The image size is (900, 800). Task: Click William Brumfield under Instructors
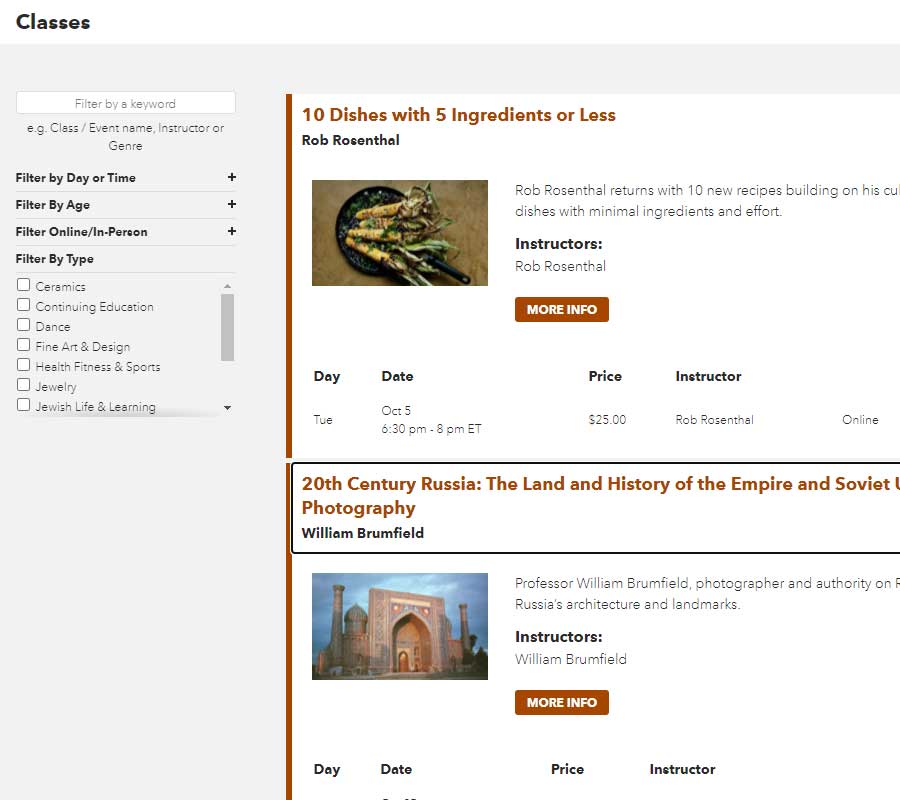coord(571,659)
